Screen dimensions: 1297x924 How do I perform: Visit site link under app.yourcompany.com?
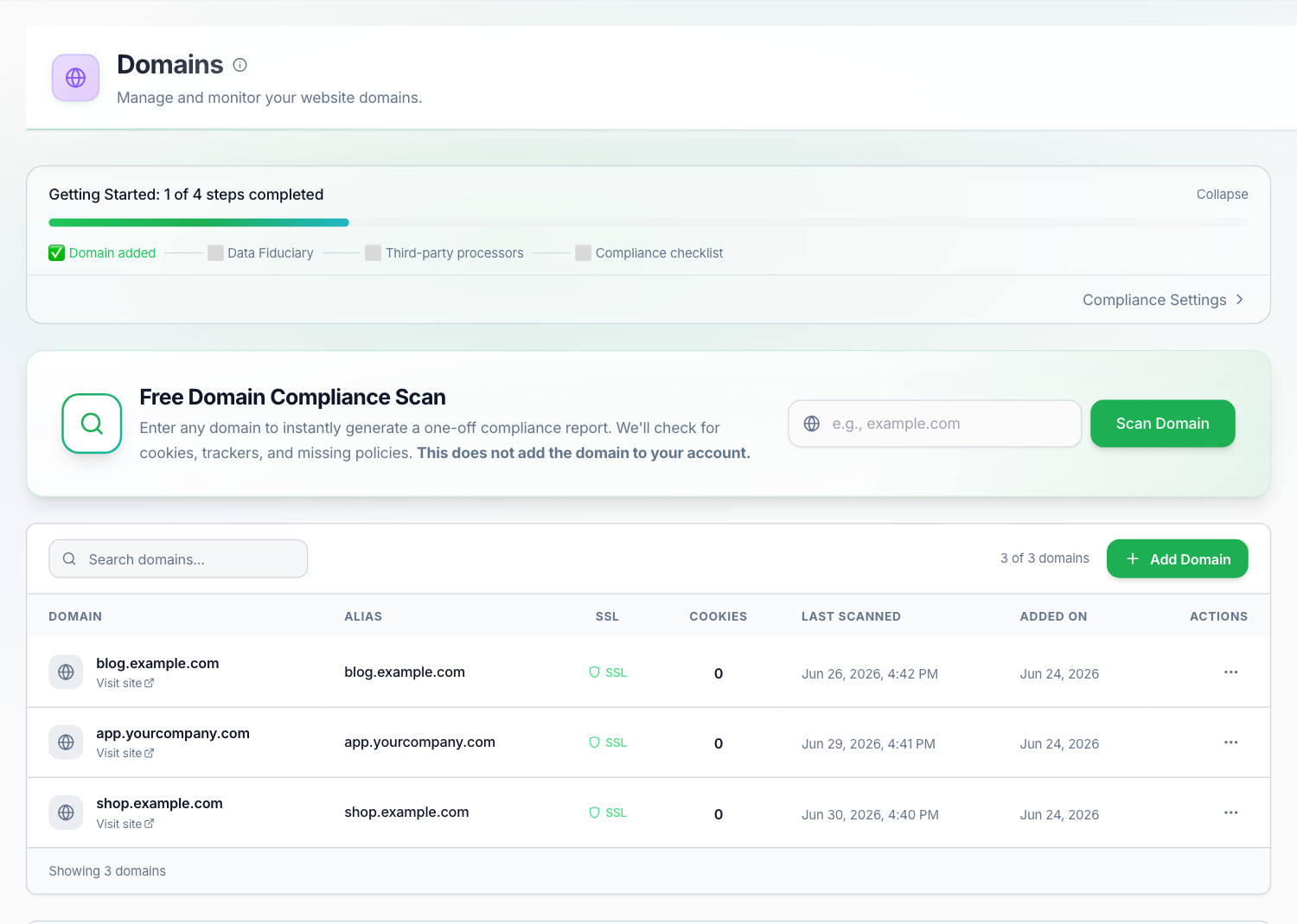(x=125, y=753)
